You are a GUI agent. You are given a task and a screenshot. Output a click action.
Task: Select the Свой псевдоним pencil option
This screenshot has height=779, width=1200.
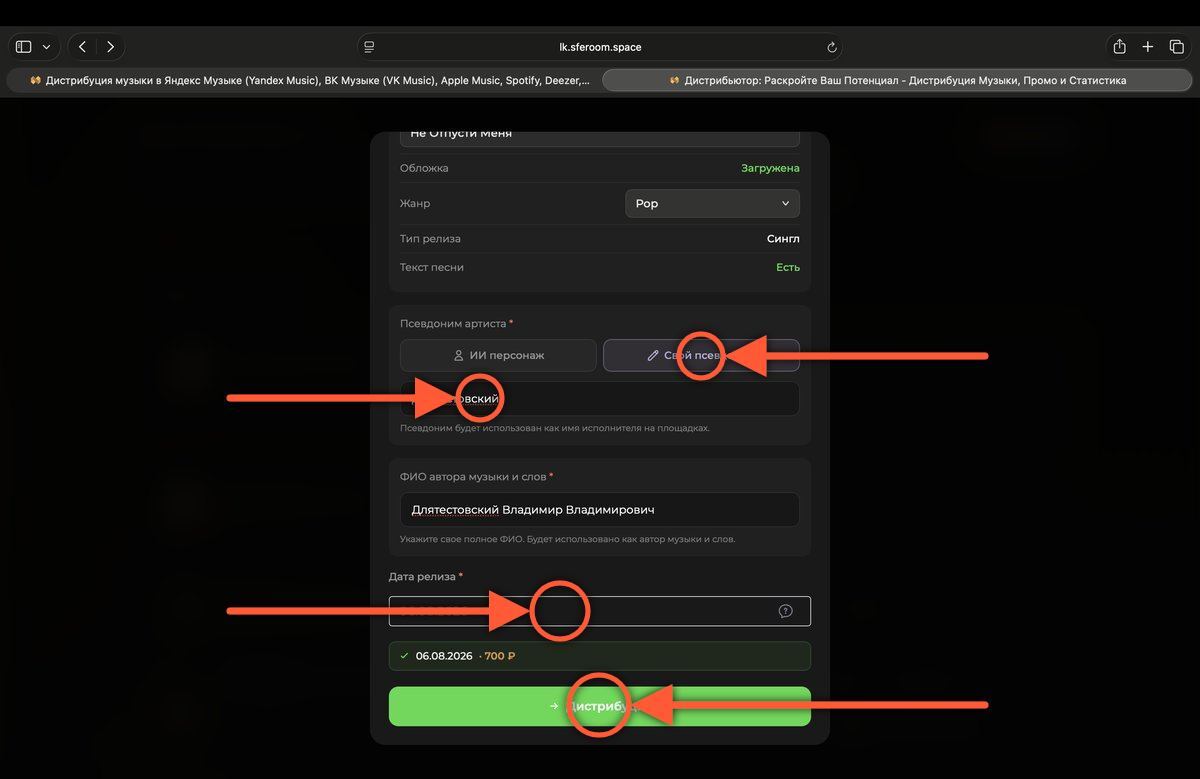[701, 355]
